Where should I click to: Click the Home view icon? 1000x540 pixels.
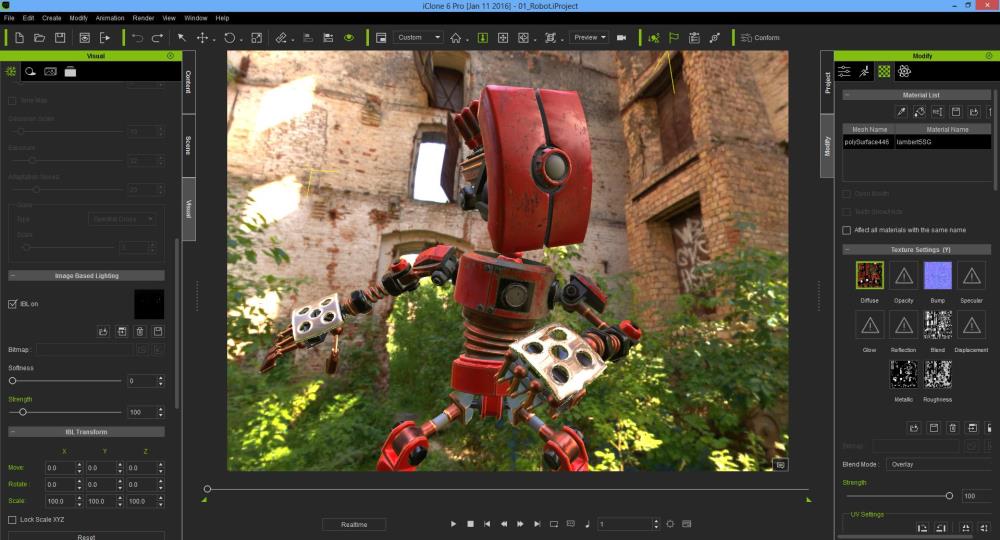[x=456, y=38]
